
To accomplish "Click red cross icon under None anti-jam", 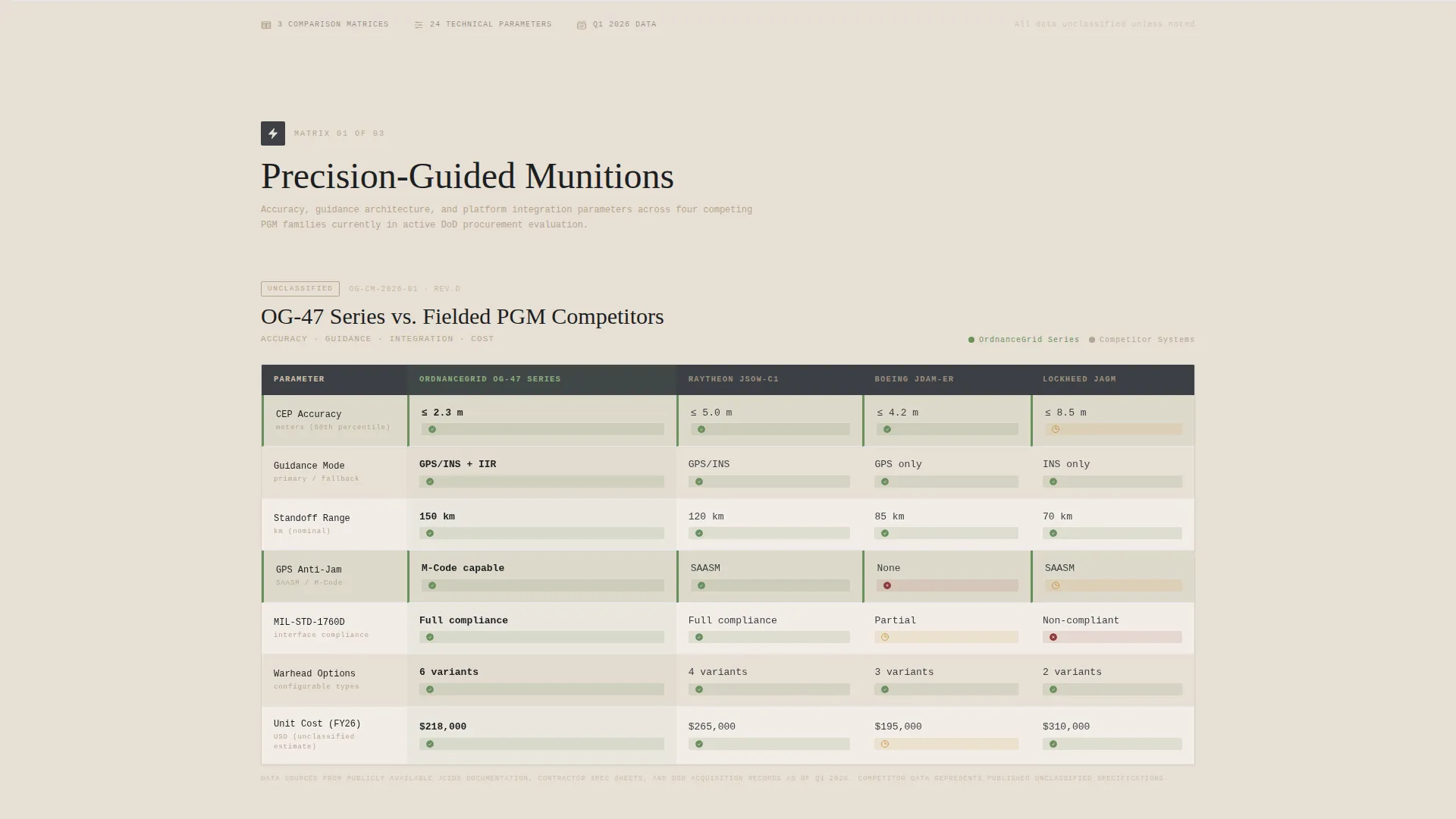I will click(x=887, y=586).
